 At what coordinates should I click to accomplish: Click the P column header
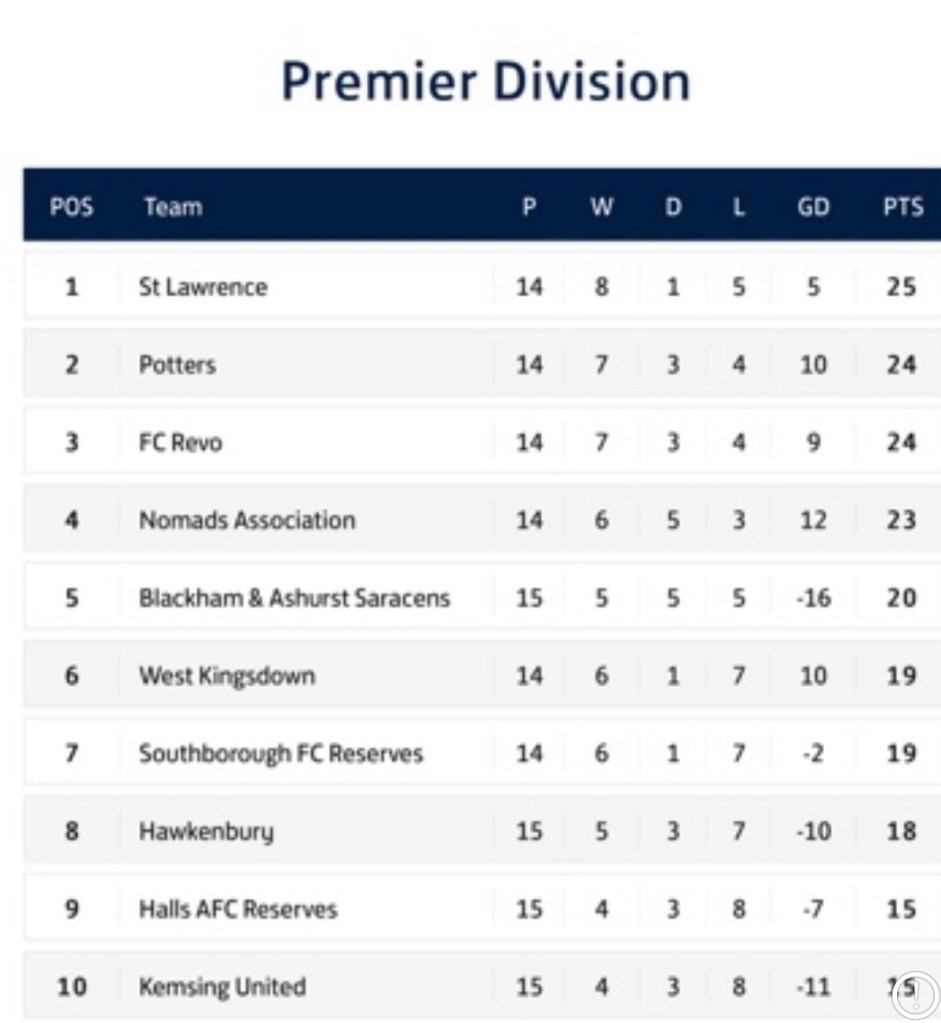(x=529, y=208)
